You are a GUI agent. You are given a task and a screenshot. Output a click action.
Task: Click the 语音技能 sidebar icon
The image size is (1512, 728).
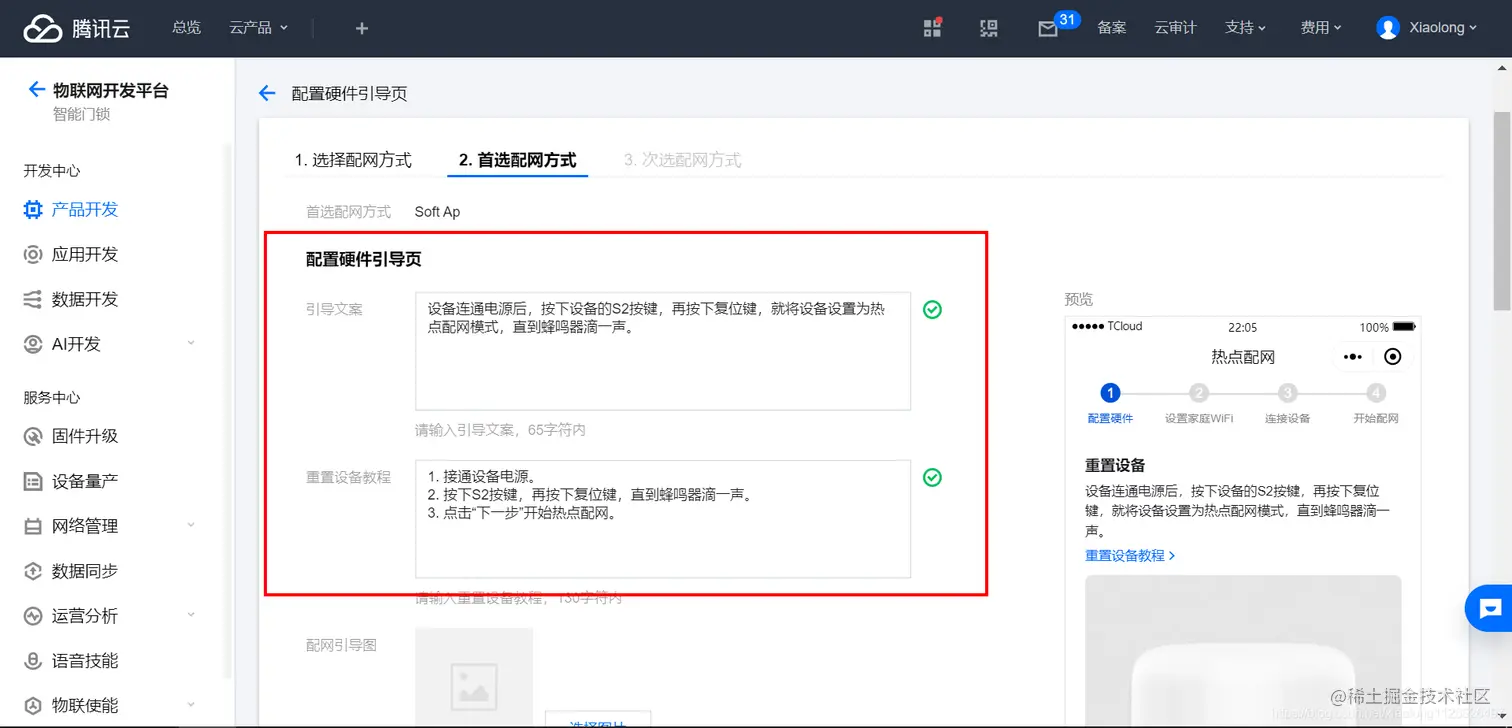pyautogui.click(x=33, y=660)
